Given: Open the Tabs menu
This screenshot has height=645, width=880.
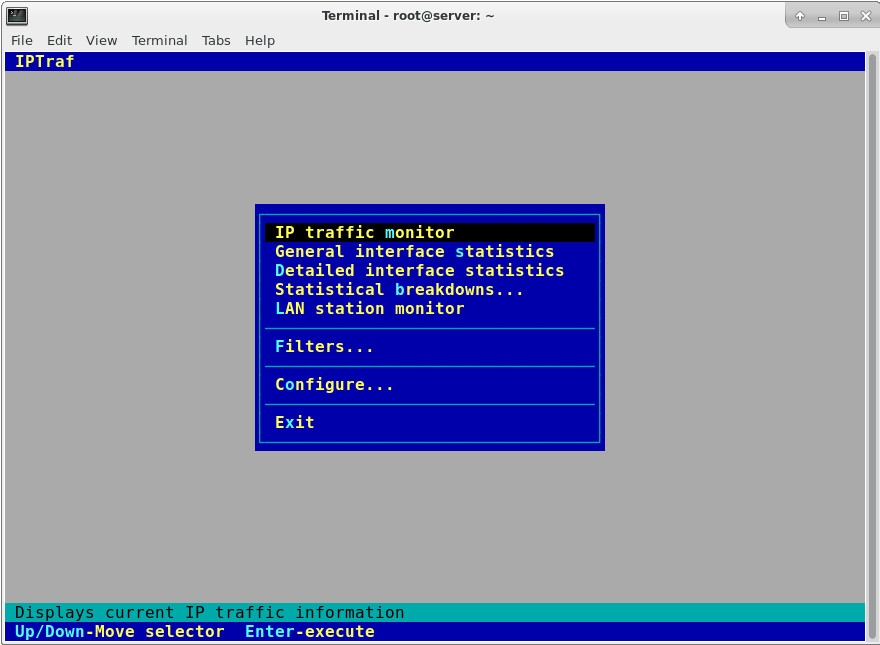Looking at the screenshot, I should pyautogui.click(x=216, y=40).
